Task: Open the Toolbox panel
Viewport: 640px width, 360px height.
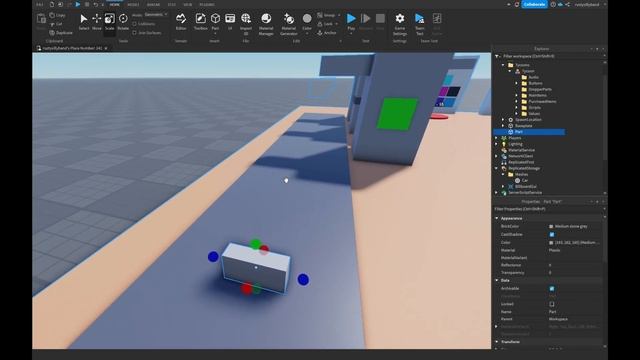Action: coord(200,22)
